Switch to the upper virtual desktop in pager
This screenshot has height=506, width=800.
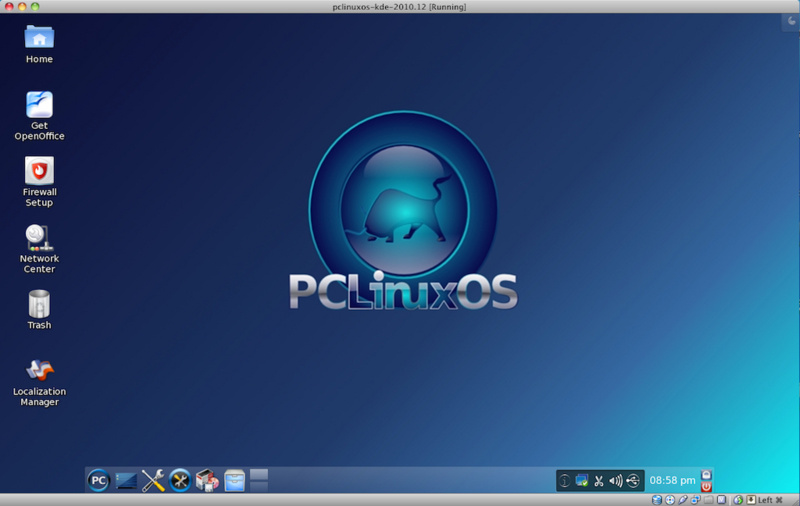click(259, 475)
